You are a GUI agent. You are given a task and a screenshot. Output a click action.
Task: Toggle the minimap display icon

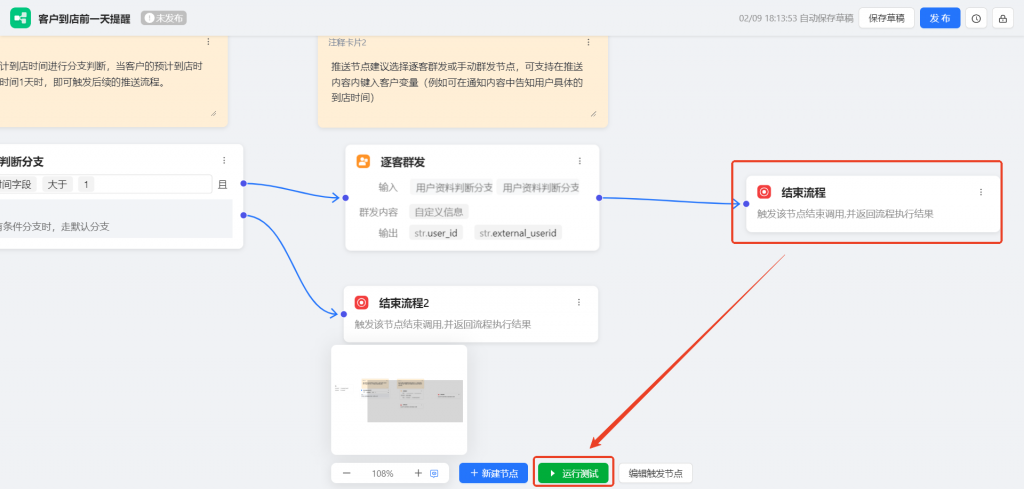[x=434, y=473]
